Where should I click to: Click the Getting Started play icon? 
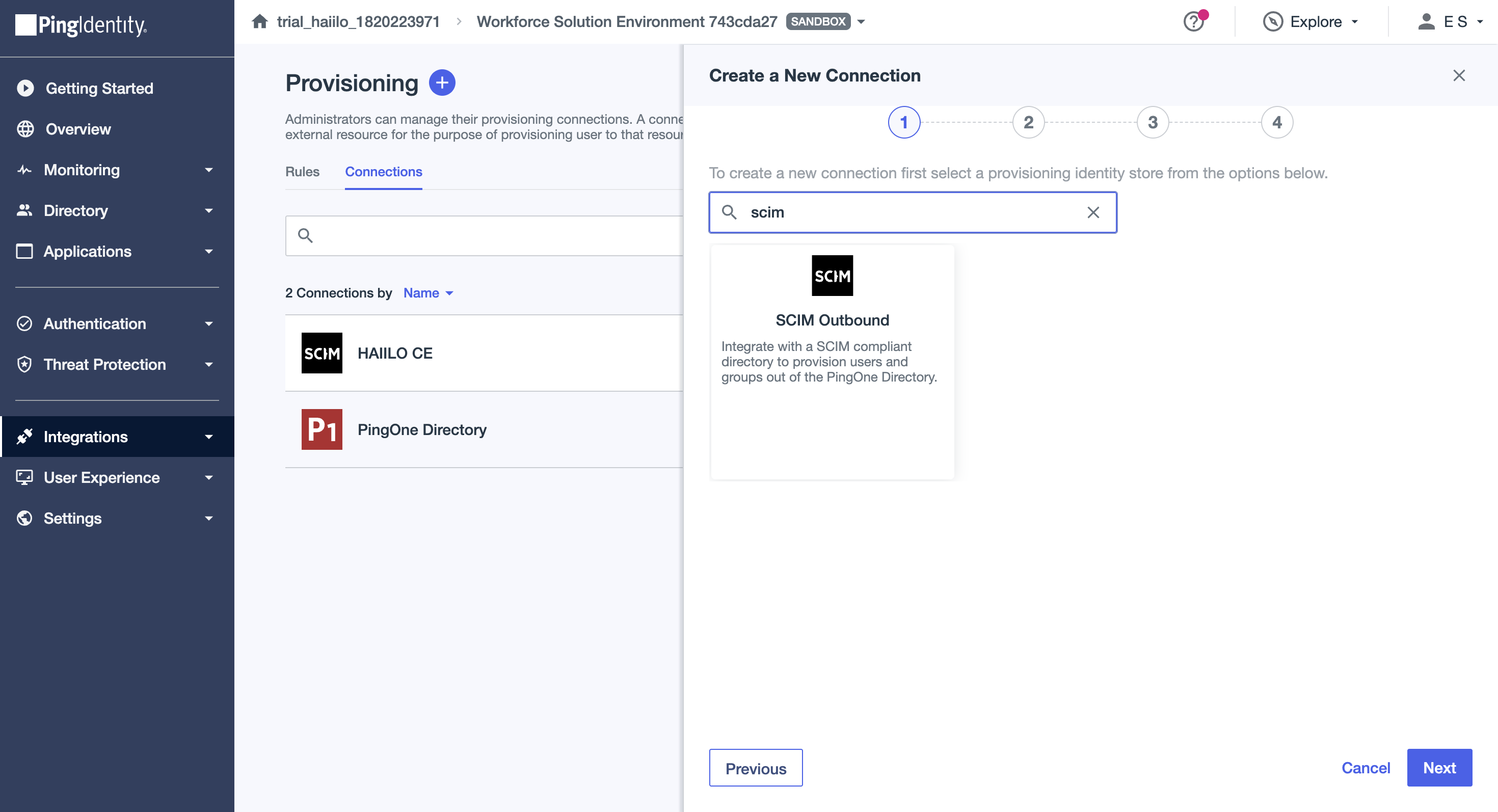25,88
